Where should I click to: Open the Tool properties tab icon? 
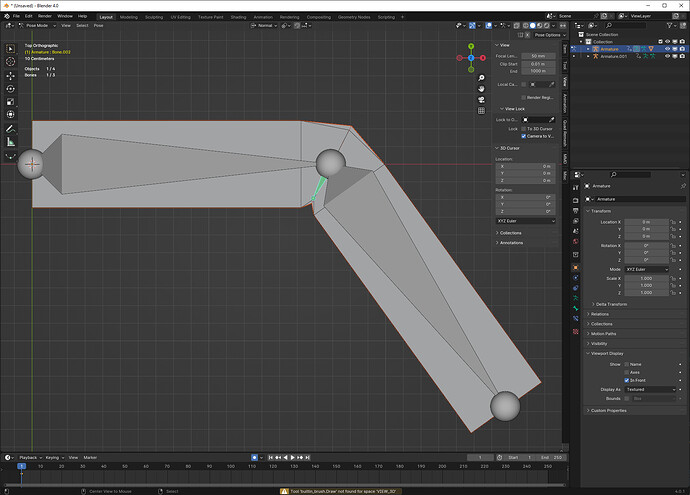click(576, 188)
